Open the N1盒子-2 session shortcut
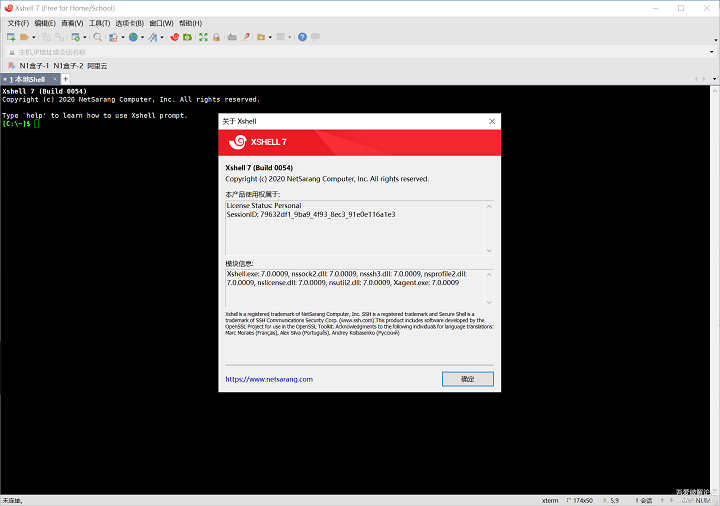This screenshot has width=720, height=506. coord(68,66)
